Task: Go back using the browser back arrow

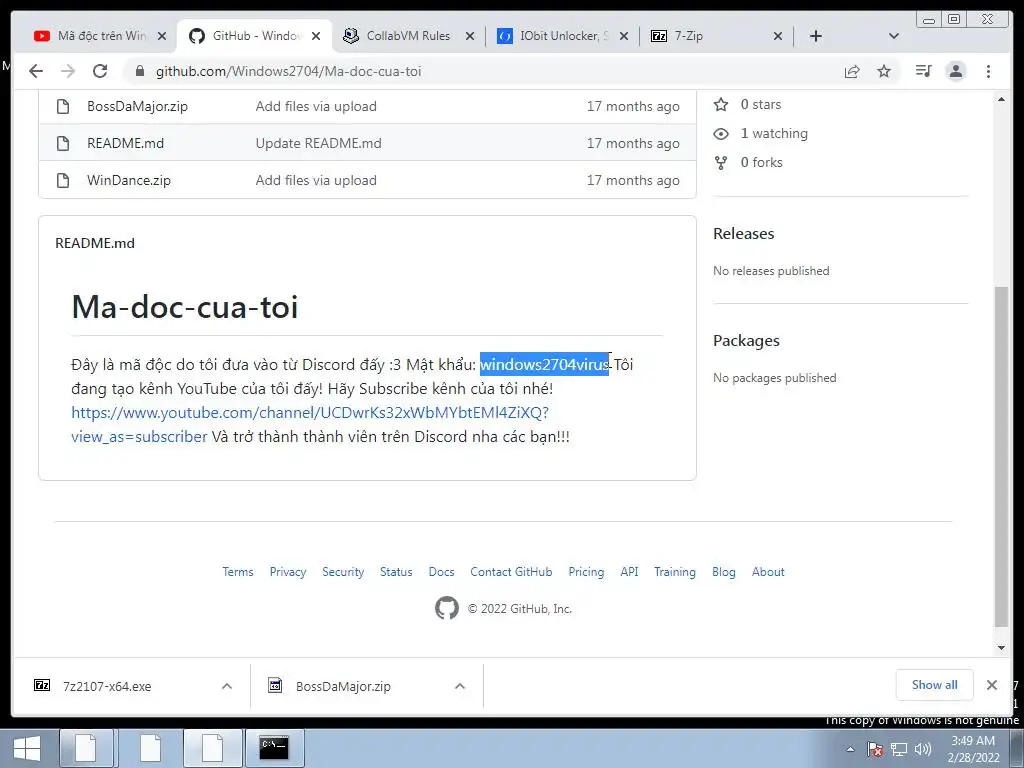Action: click(36, 71)
